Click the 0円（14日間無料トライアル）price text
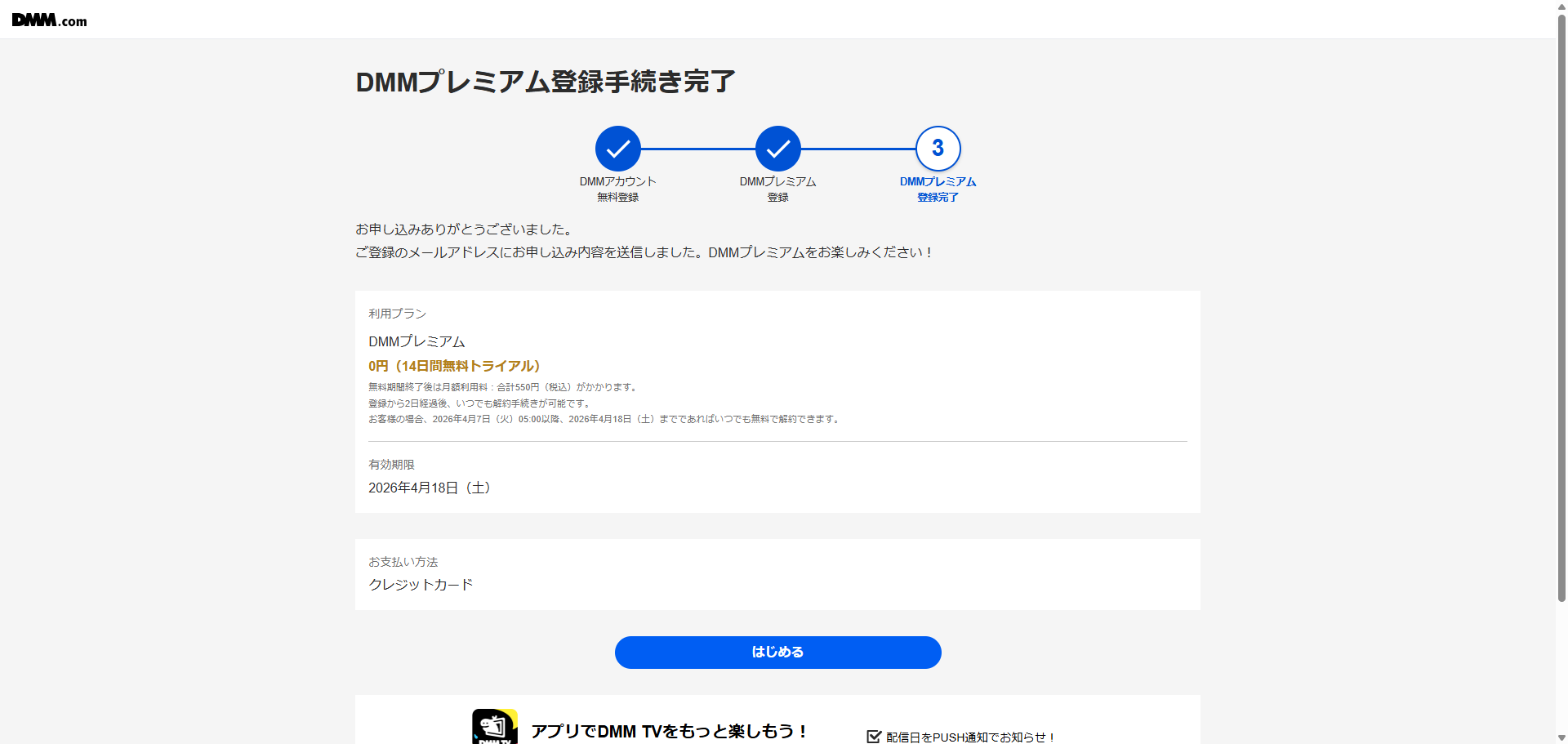The height and width of the screenshot is (744, 1568). click(x=454, y=366)
